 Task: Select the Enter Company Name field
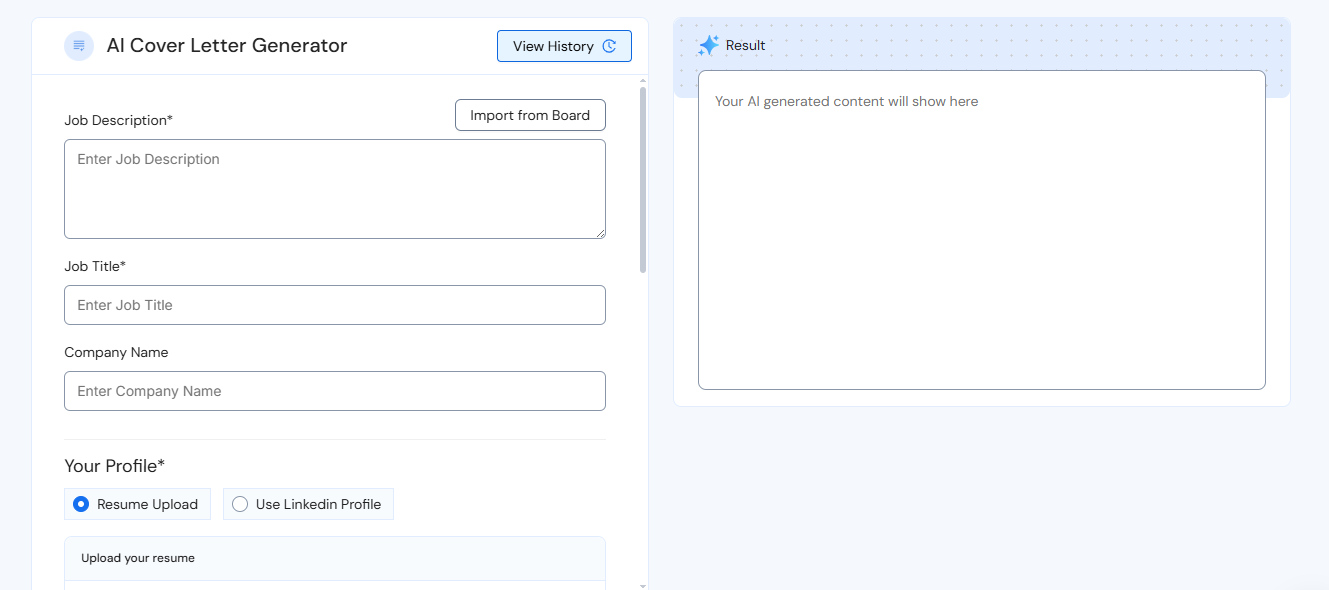click(335, 391)
